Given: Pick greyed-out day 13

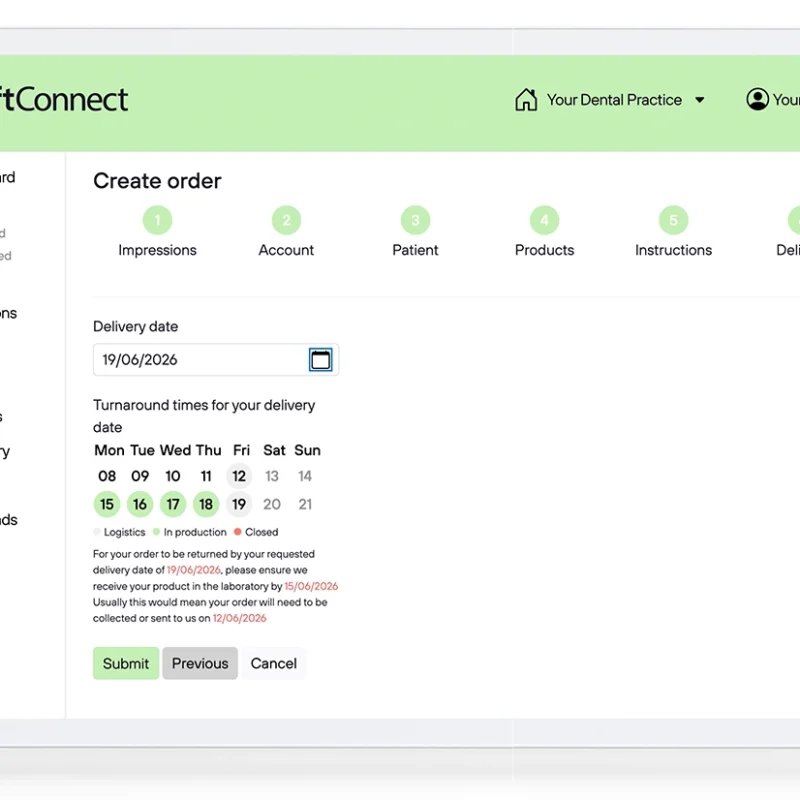Looking at the screenshot, I should [272, 476].
